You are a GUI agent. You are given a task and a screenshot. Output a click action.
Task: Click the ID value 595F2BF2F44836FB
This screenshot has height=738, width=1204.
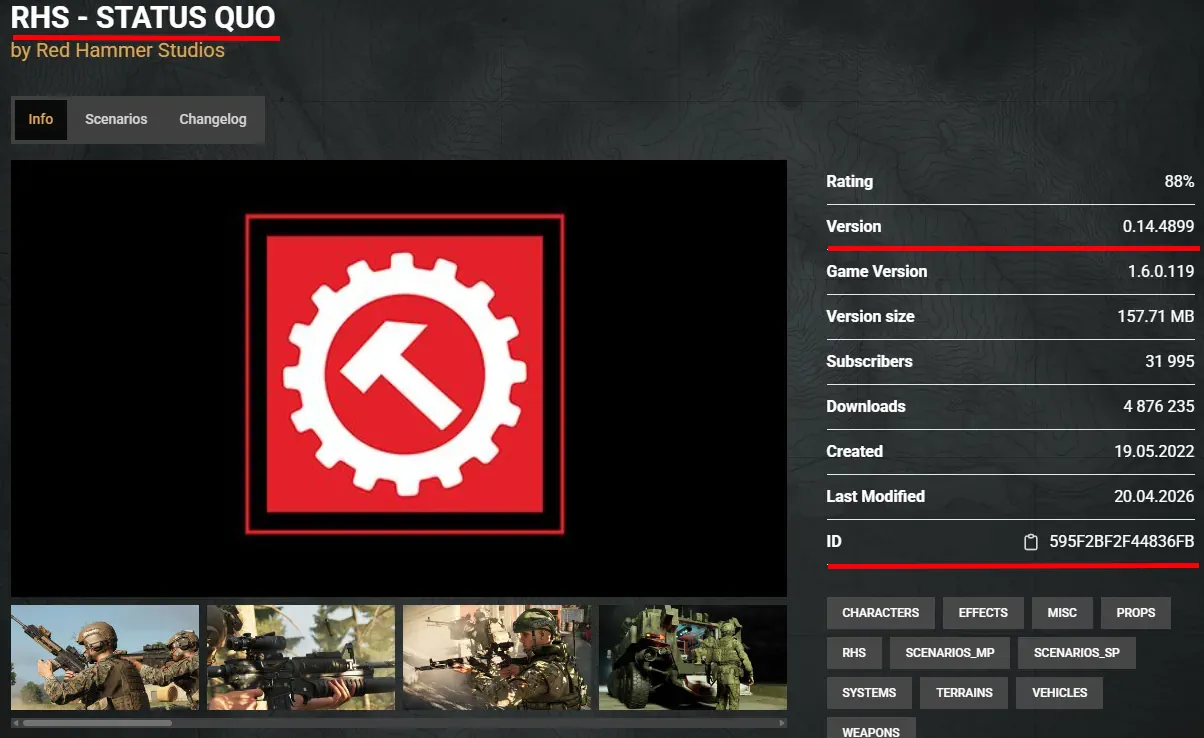1122,542
